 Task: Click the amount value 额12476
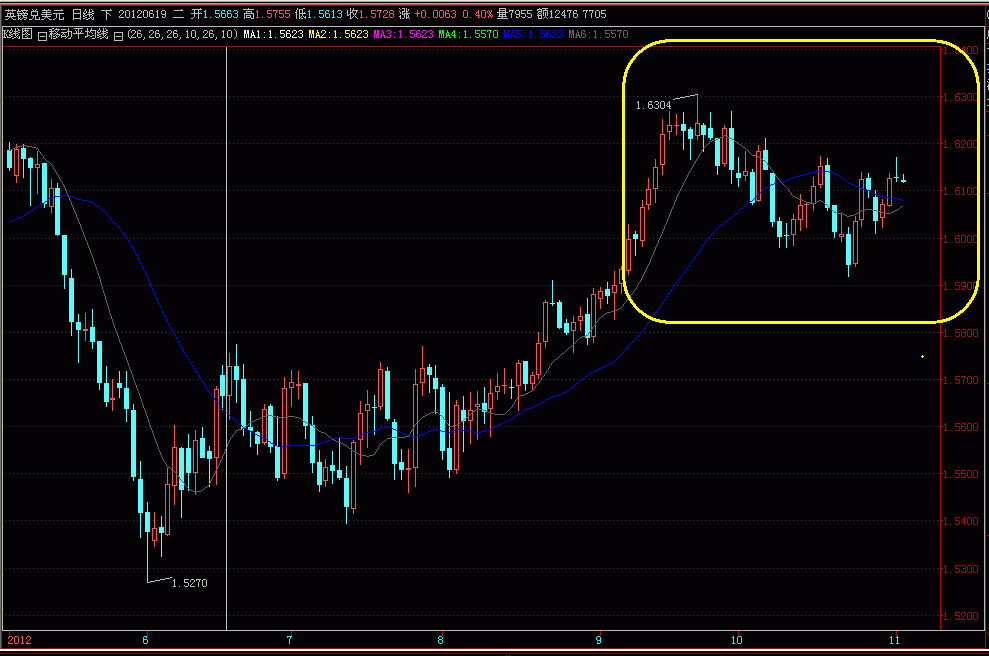click(558, 14)
